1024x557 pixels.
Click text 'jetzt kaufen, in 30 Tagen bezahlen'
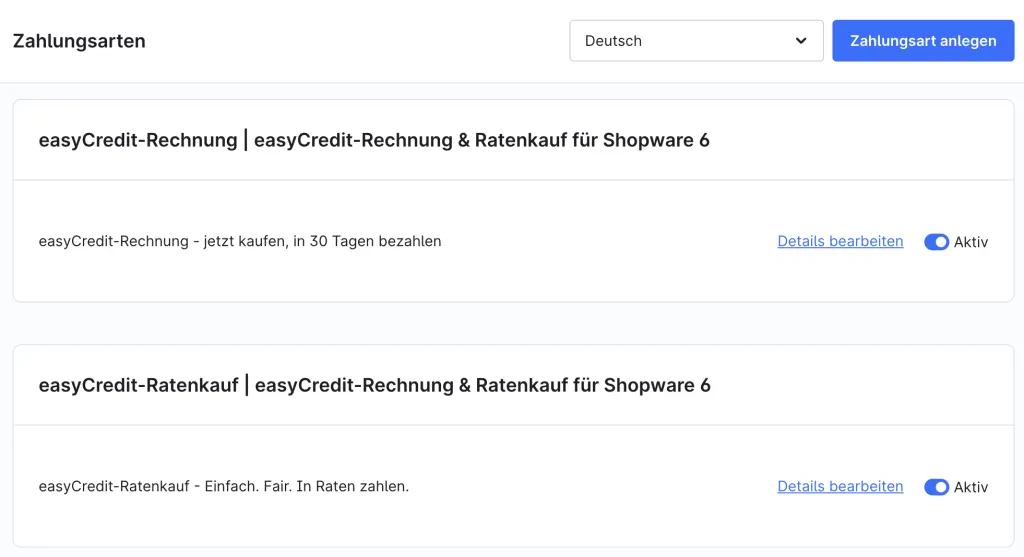pos(322,241)
